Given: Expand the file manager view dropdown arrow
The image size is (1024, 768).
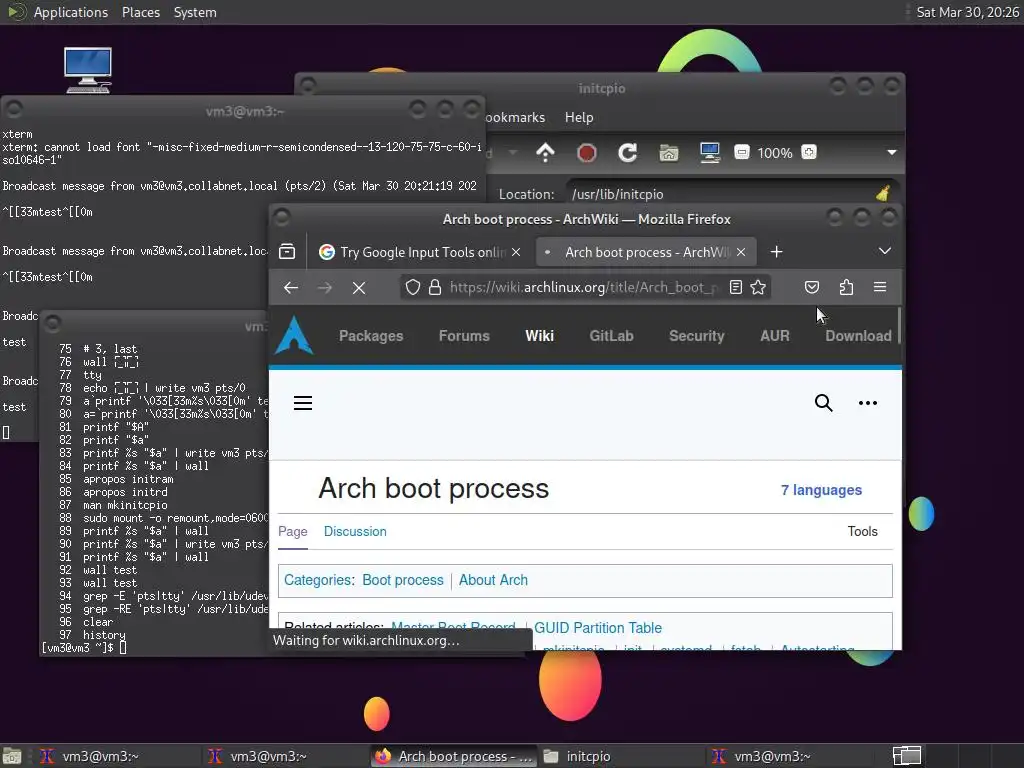Looking at the screenshot, I should pyautogui.click(x=891, y=152).
